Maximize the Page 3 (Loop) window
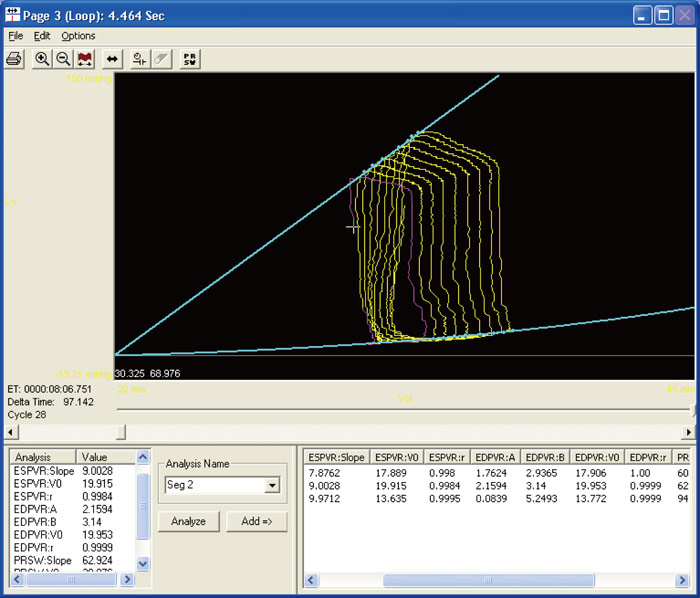 point(664,16)
